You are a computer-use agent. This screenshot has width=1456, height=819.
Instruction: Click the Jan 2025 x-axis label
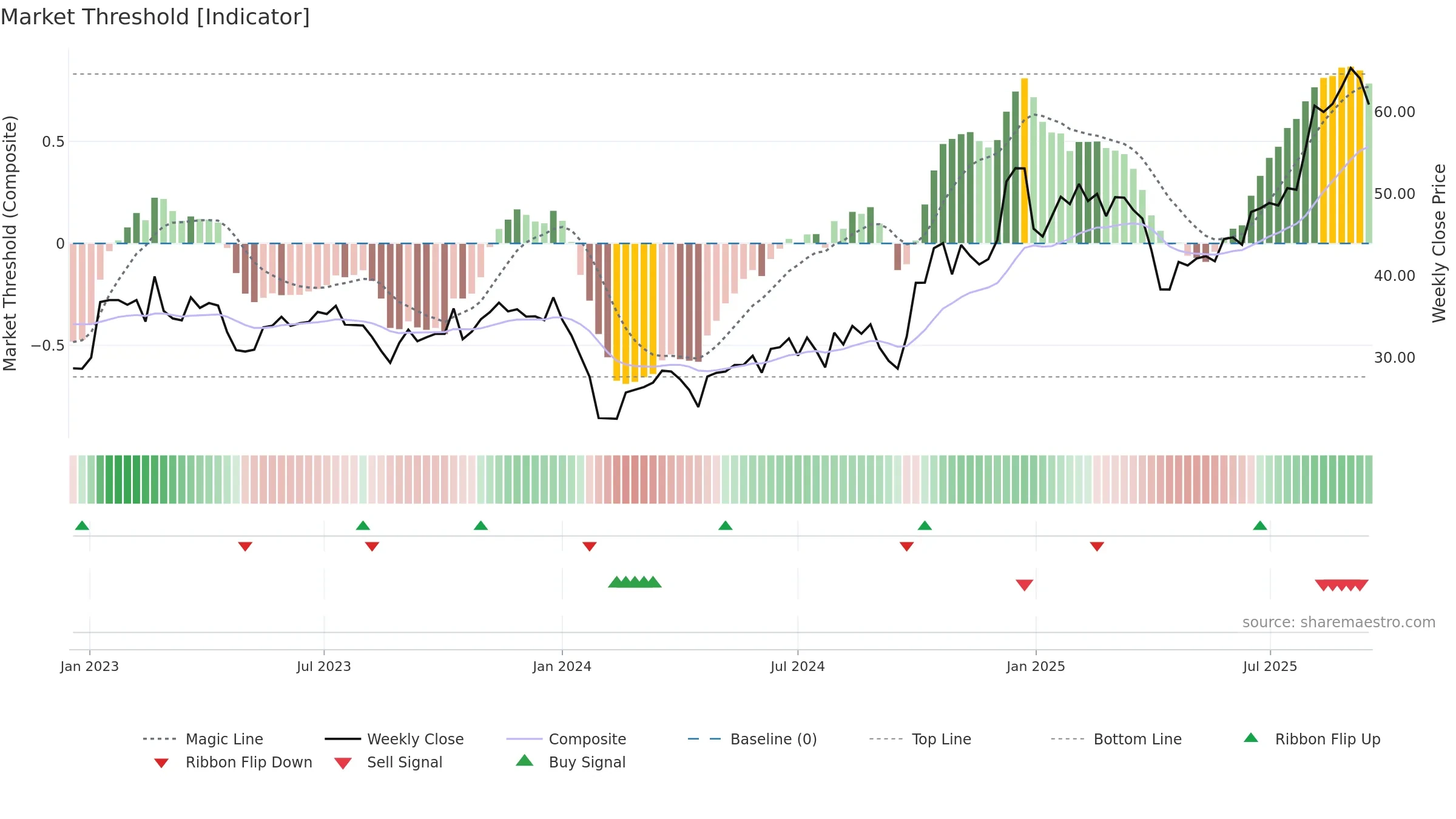click(1036, 666)
